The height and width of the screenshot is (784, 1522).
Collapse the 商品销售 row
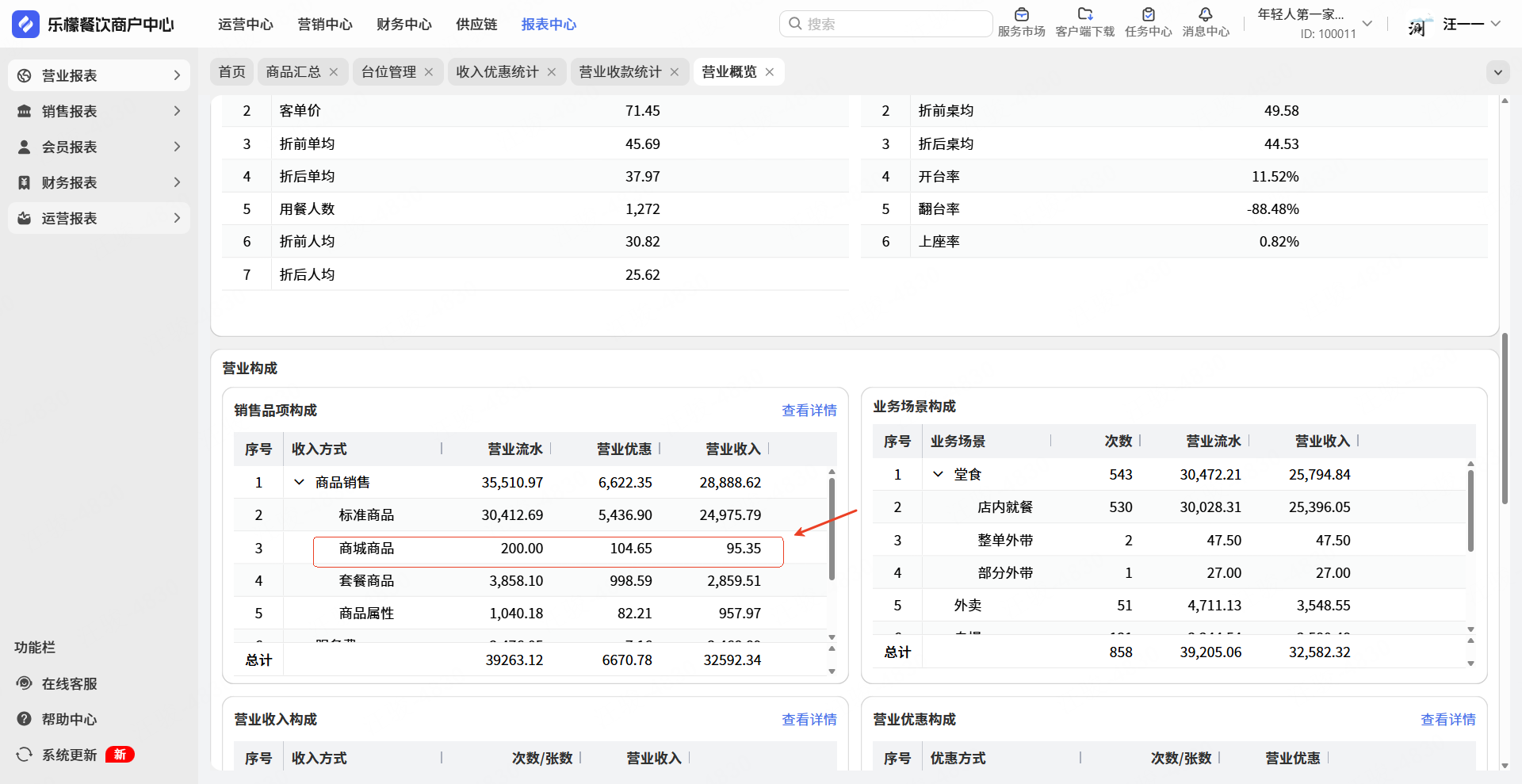point(300,482)
